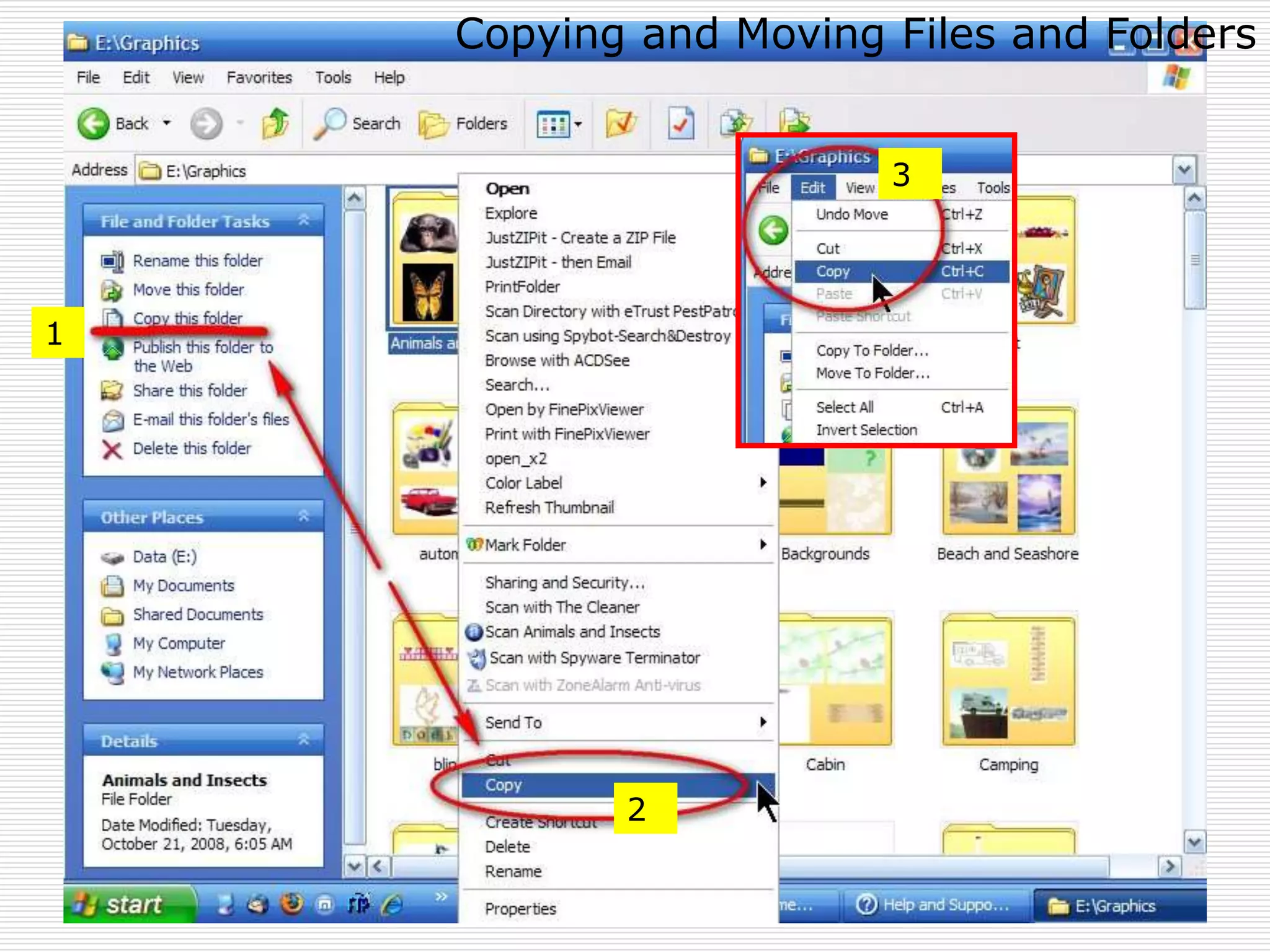This screenshot has height=952, width=1270.
Task: Open the Address bar dropdown arrow
Action: pyautogui.click(x=1184, y=170)
